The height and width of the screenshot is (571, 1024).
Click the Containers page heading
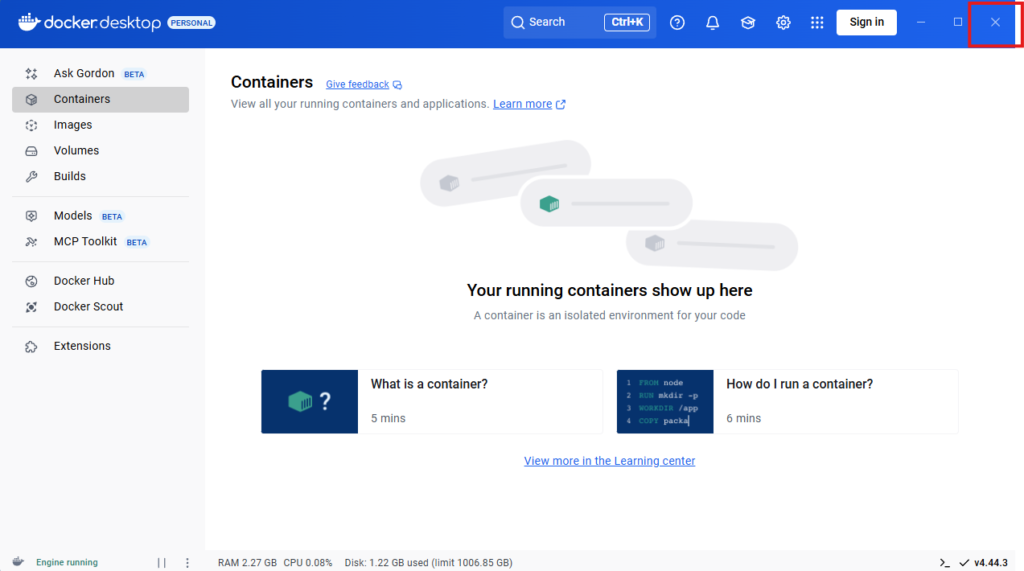click(272, 82)
